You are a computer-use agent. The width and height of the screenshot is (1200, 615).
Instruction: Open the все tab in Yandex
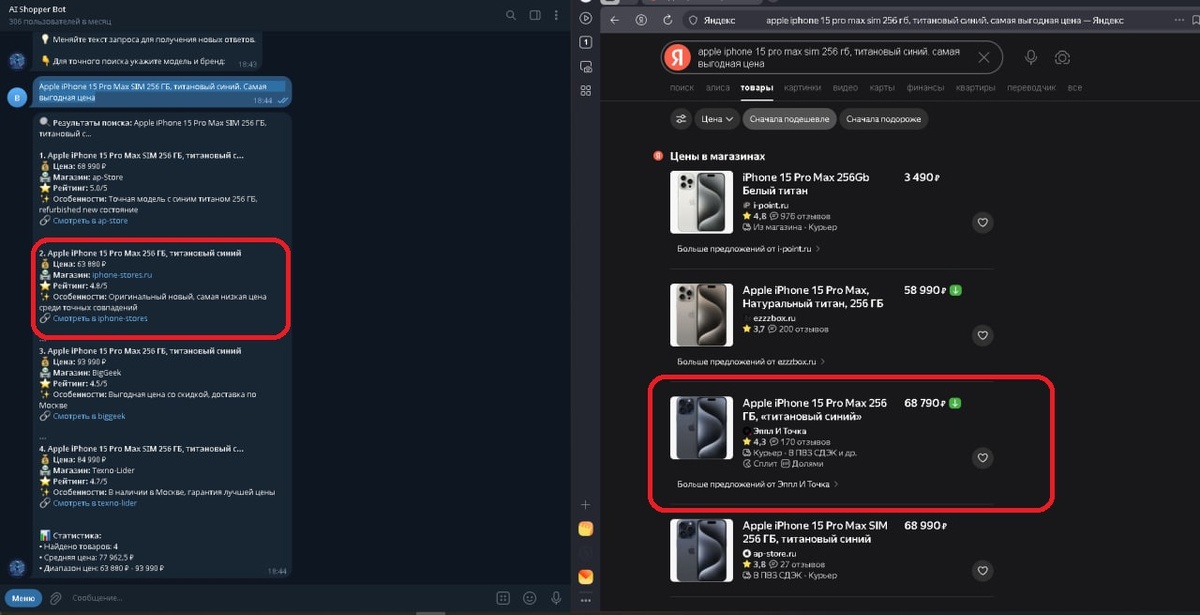[1074, 88]
